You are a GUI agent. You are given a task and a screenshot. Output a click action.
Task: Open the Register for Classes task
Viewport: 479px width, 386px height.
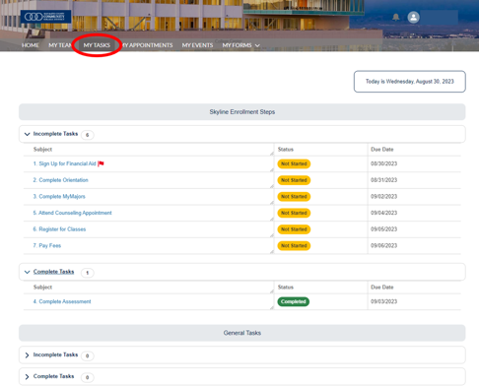click(x=59, y=229)
